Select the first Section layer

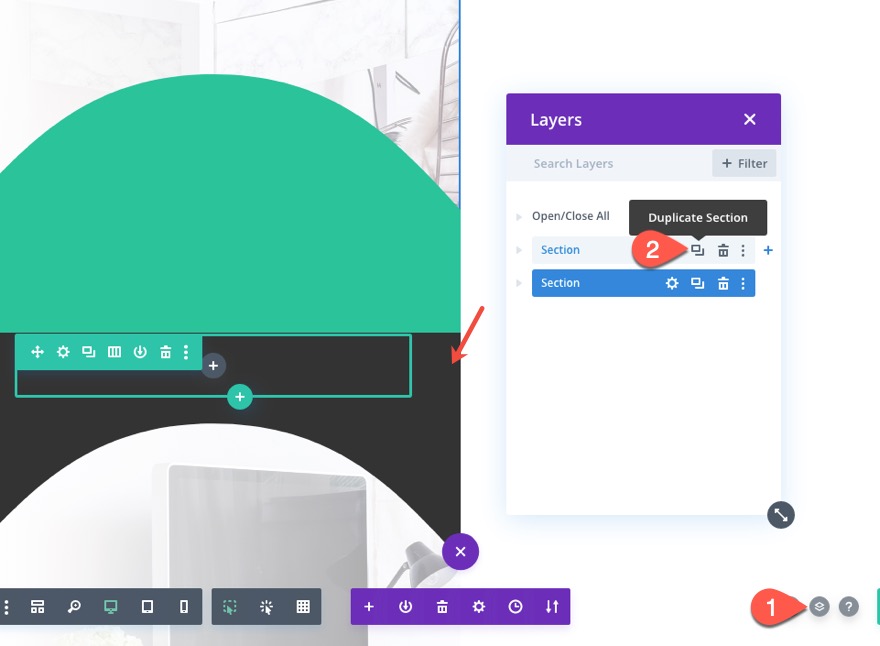click(x=560, y=250)
